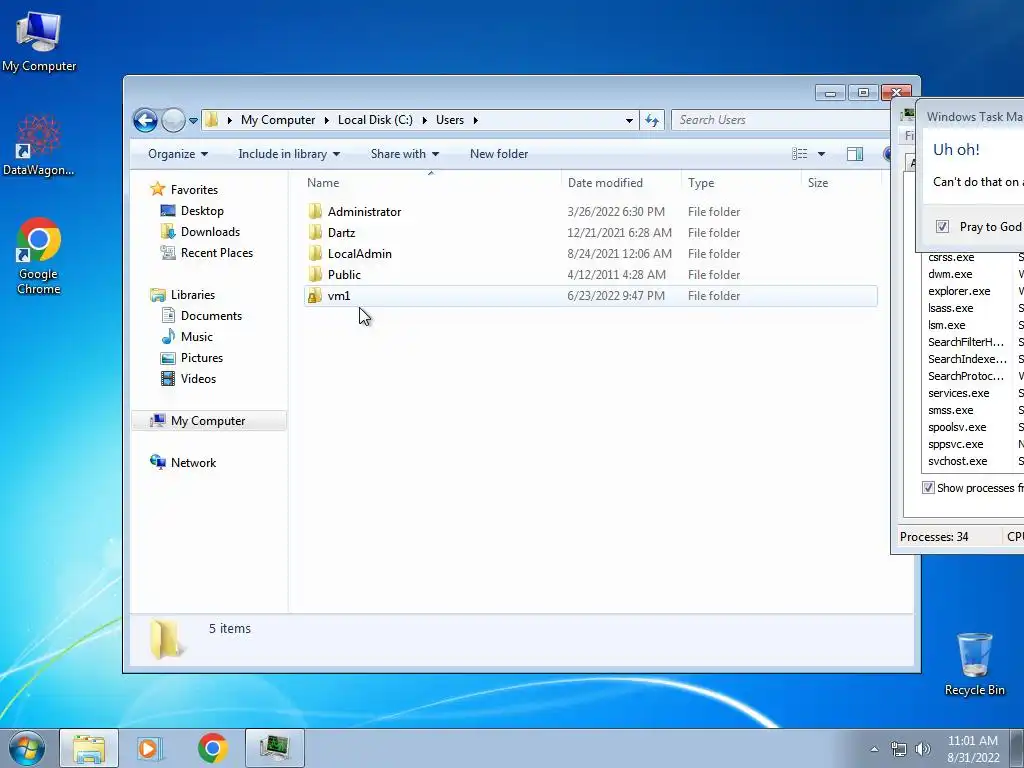
Task: Launch Windows Media Player from the taskbar
Action: [x=150, y=748]
